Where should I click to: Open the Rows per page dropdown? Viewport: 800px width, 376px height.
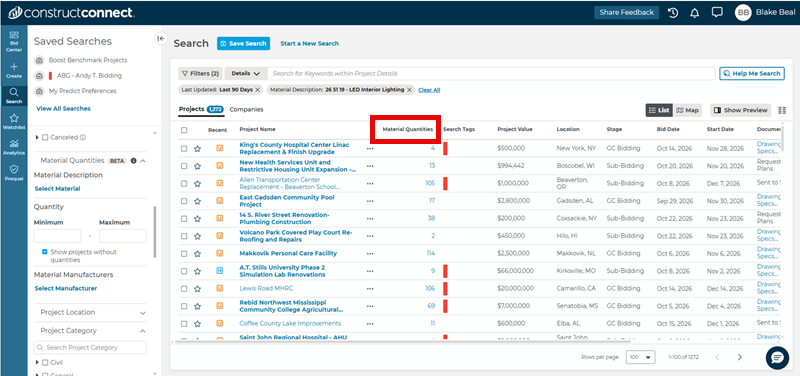click(x=640, y=357)
